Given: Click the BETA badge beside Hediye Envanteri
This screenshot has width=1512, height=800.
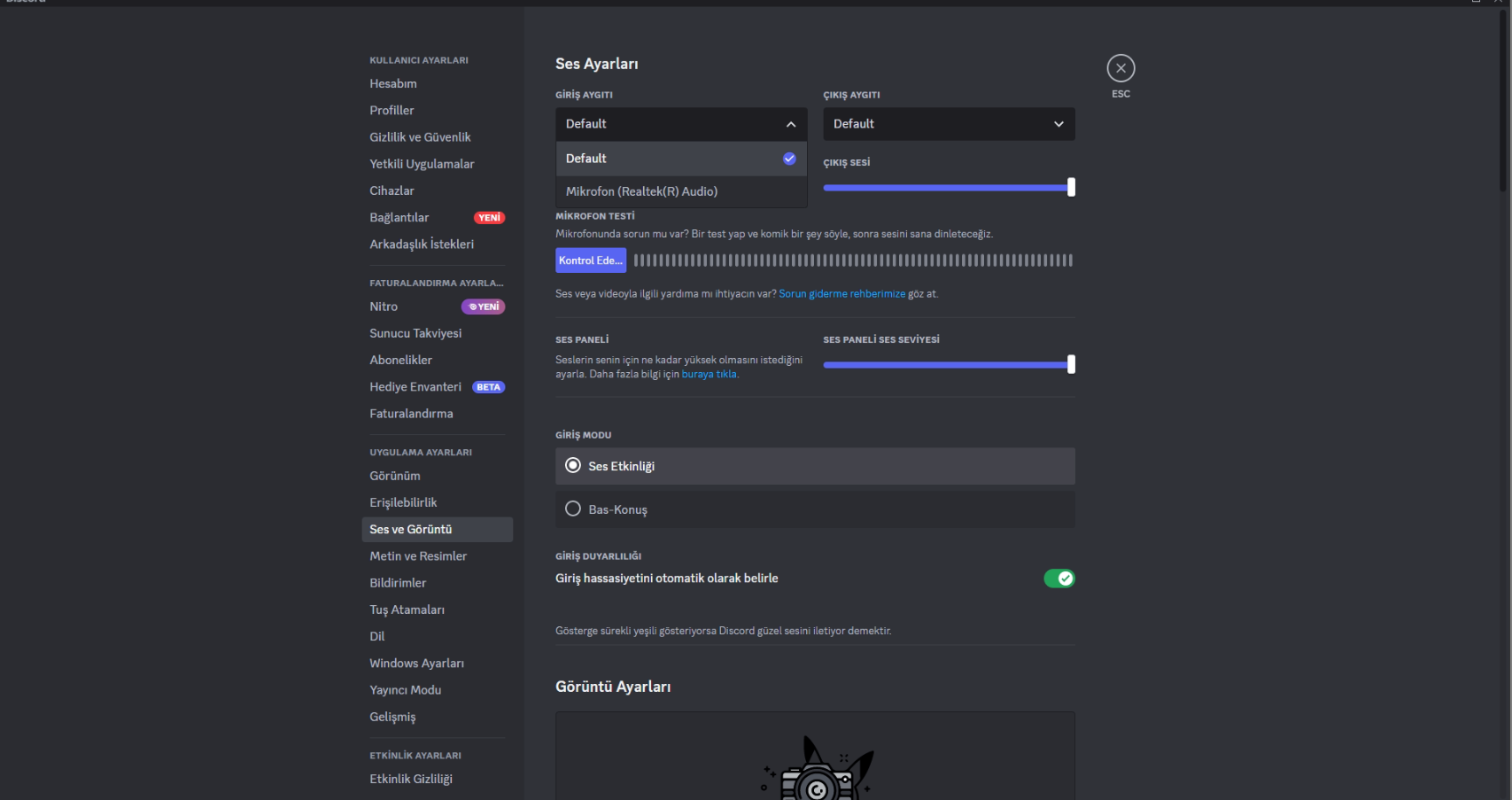Looking at the screenshot, I should pyautogui.click(x=488, y=387).
